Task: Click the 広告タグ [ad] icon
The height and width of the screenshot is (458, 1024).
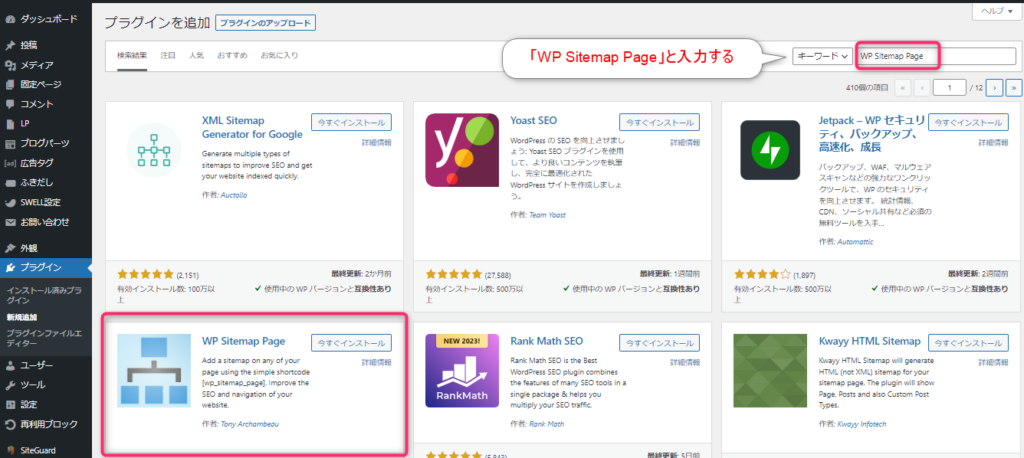Action: (x=10, y=163)
